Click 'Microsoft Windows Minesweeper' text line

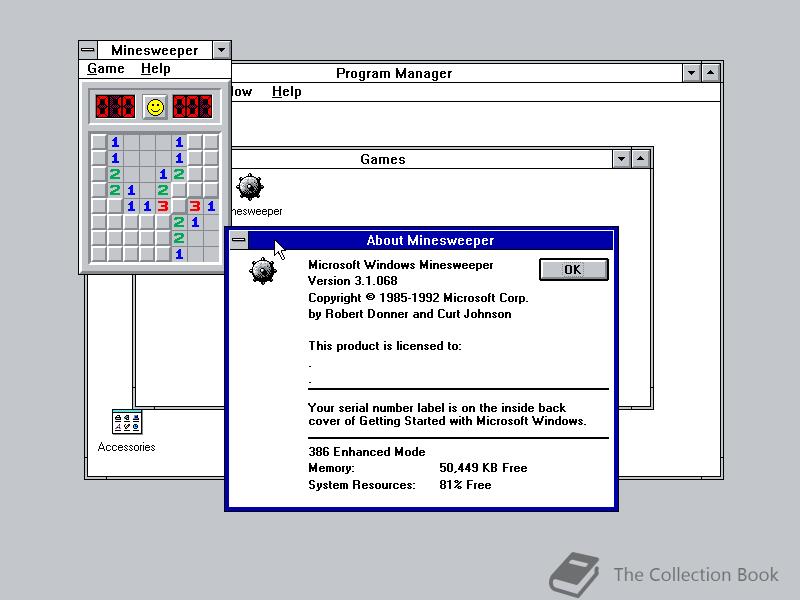click(401, 265)
